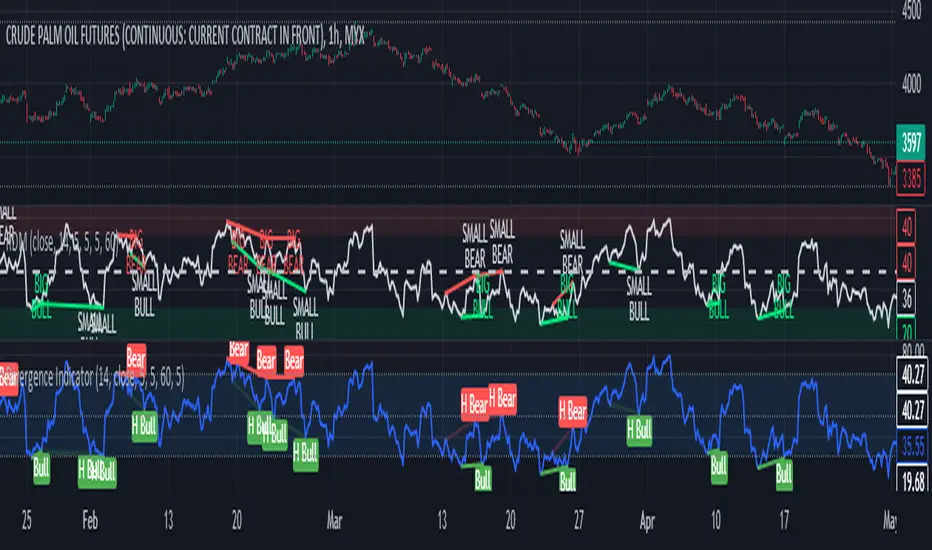Click the 4500 level on price axis
This screenshot has height=550, width=932.
point(911,11)
